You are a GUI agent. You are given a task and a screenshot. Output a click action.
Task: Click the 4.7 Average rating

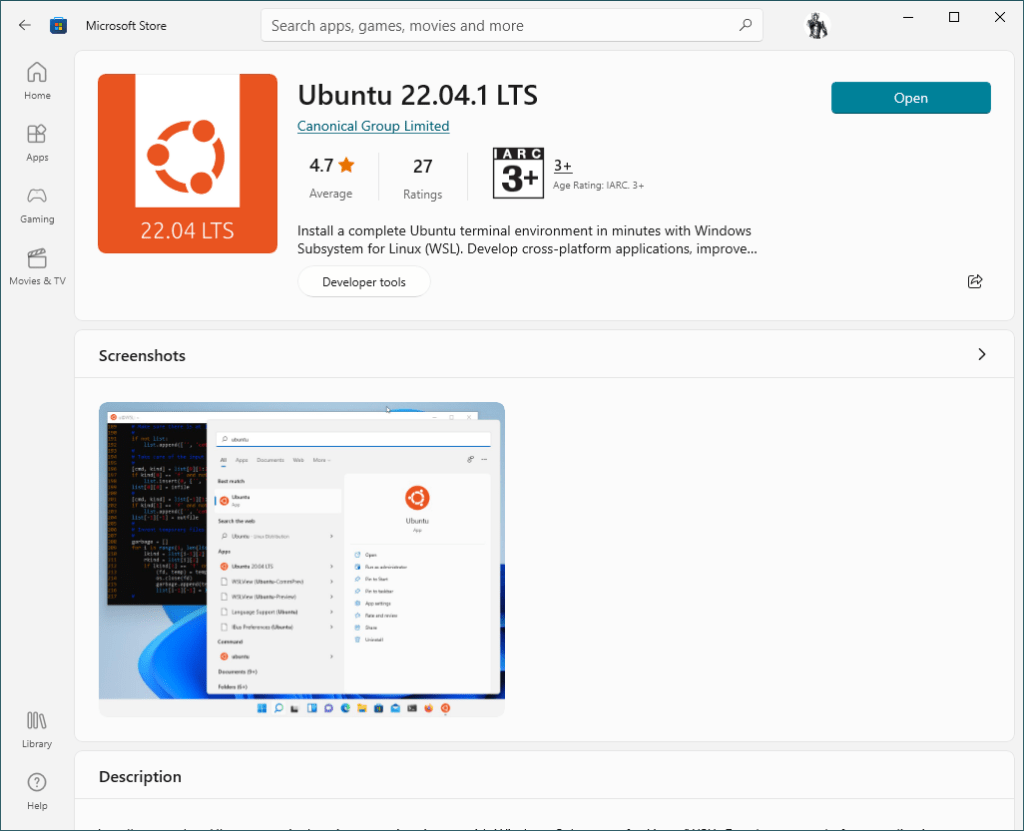click(331, 178)
